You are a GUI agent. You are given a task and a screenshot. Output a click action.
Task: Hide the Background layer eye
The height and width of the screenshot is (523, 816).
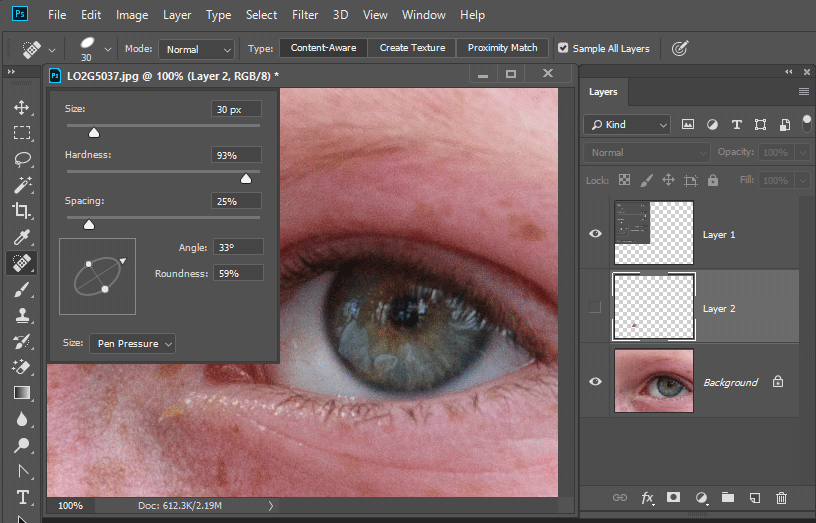click(x=595, y=381)
